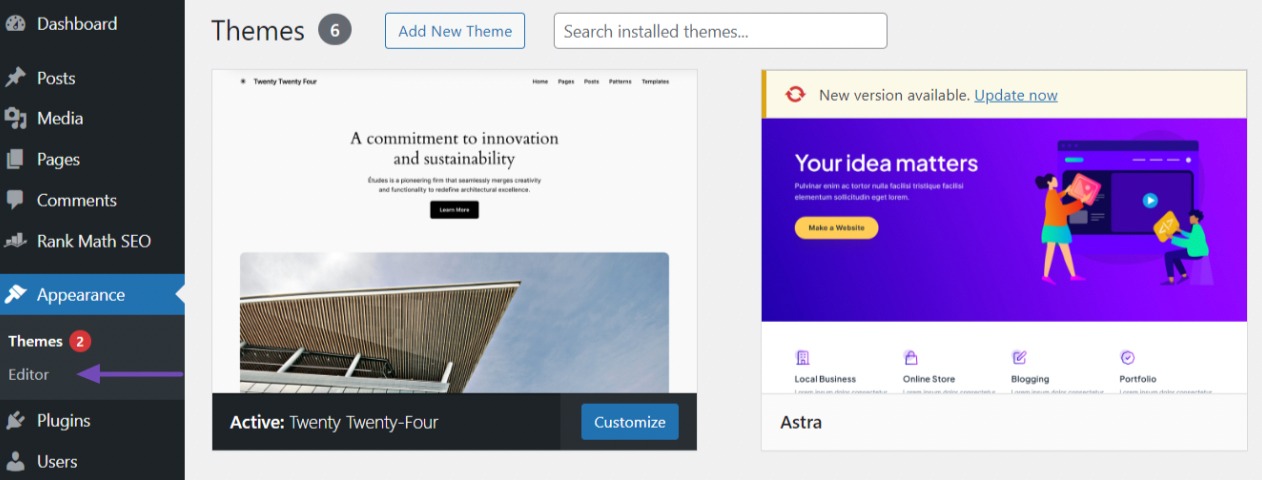Click the Plugins plug icon

[x=15, y=421]
